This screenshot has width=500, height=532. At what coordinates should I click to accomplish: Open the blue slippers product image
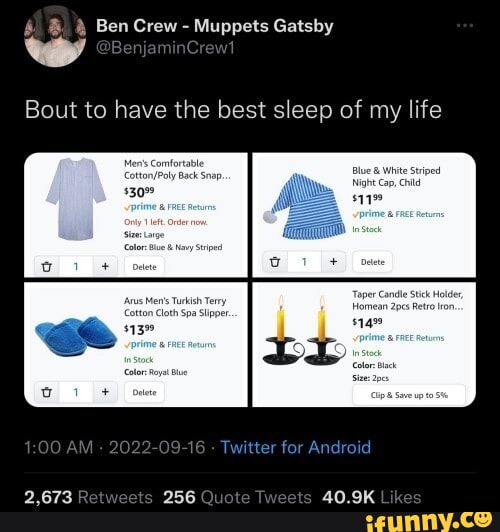click(75, 337)
